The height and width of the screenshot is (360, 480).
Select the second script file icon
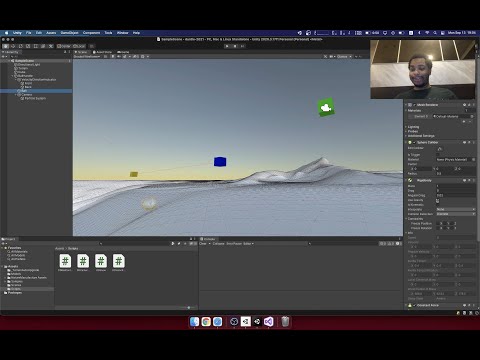(x=83, y=261)
